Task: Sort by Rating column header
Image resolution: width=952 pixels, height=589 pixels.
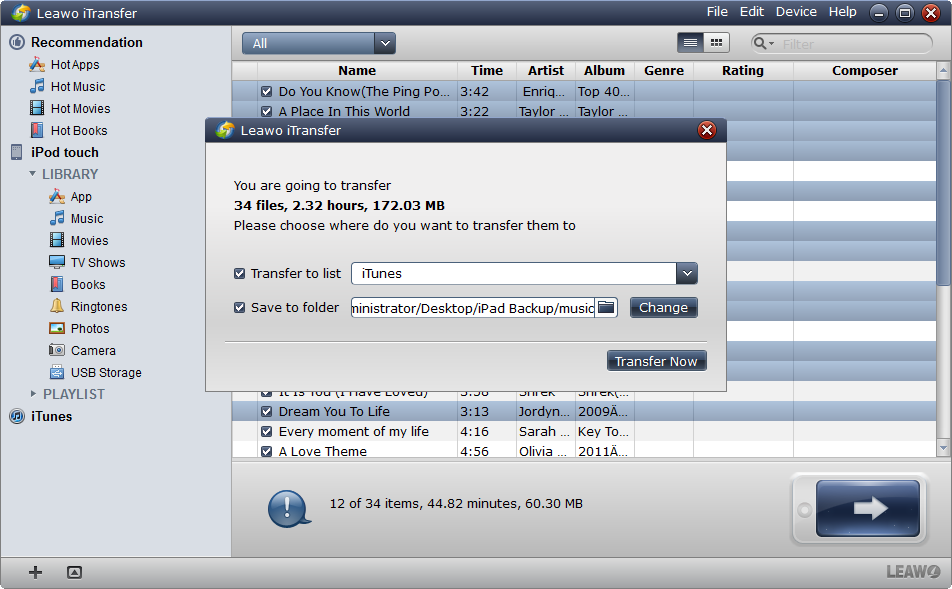Action: pyautogui.click(x=743, y=70)
